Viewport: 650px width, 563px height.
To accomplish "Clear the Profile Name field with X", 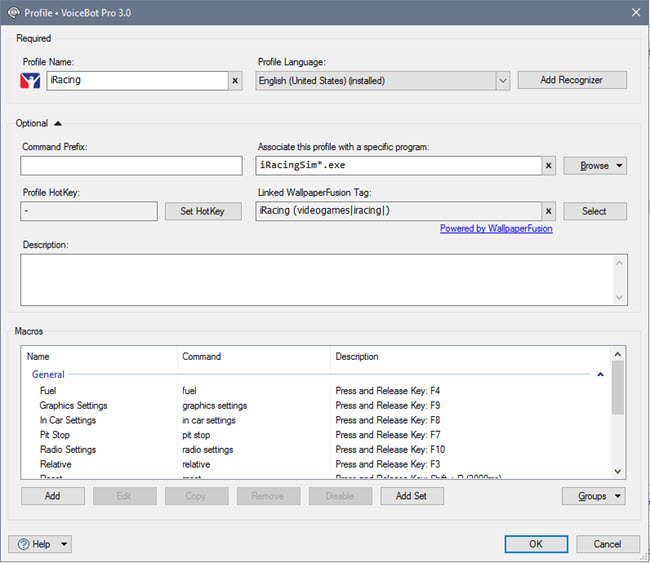I will 235,80.
